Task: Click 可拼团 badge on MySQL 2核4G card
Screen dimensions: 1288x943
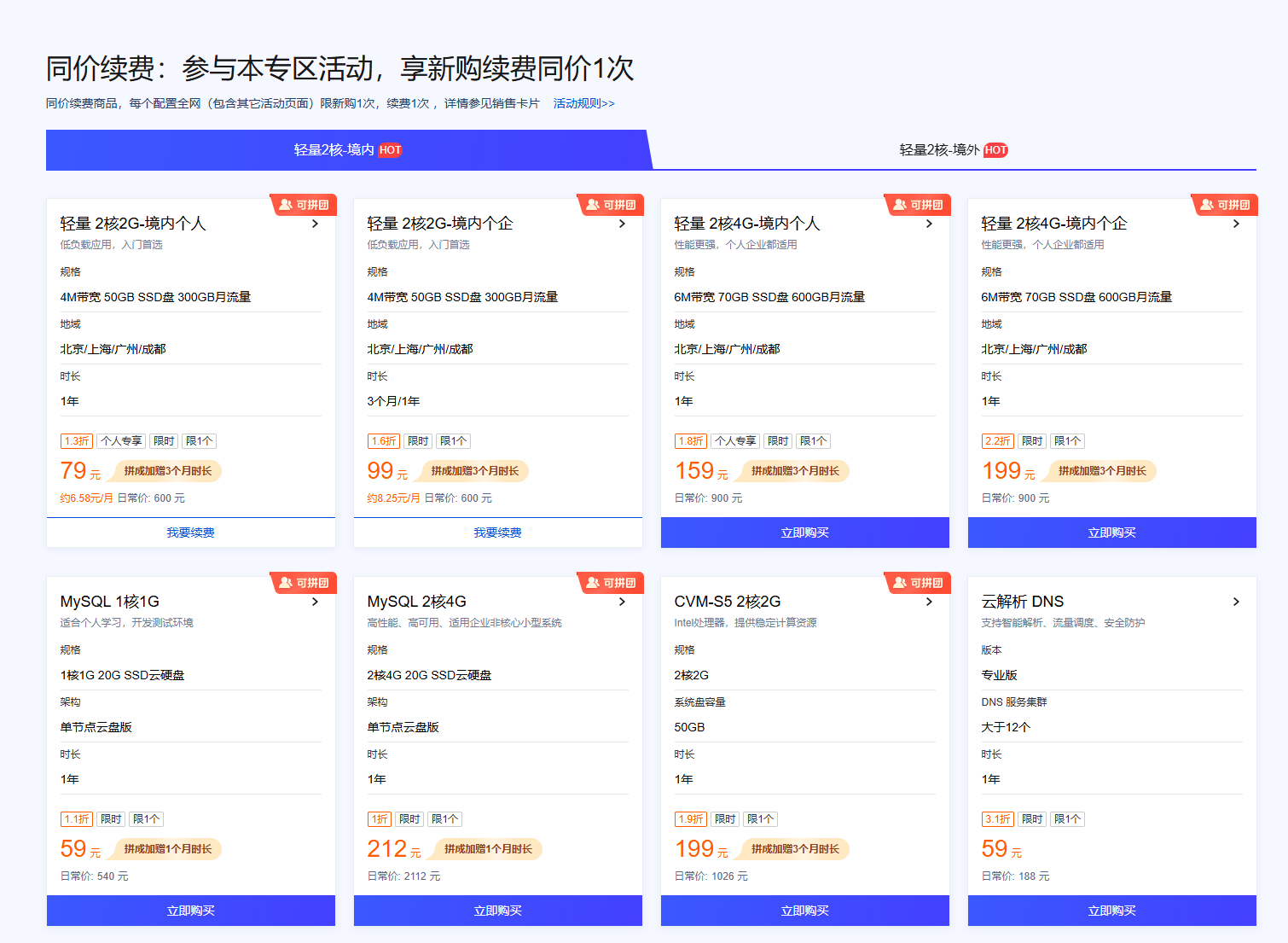Action: click(611, 583)
